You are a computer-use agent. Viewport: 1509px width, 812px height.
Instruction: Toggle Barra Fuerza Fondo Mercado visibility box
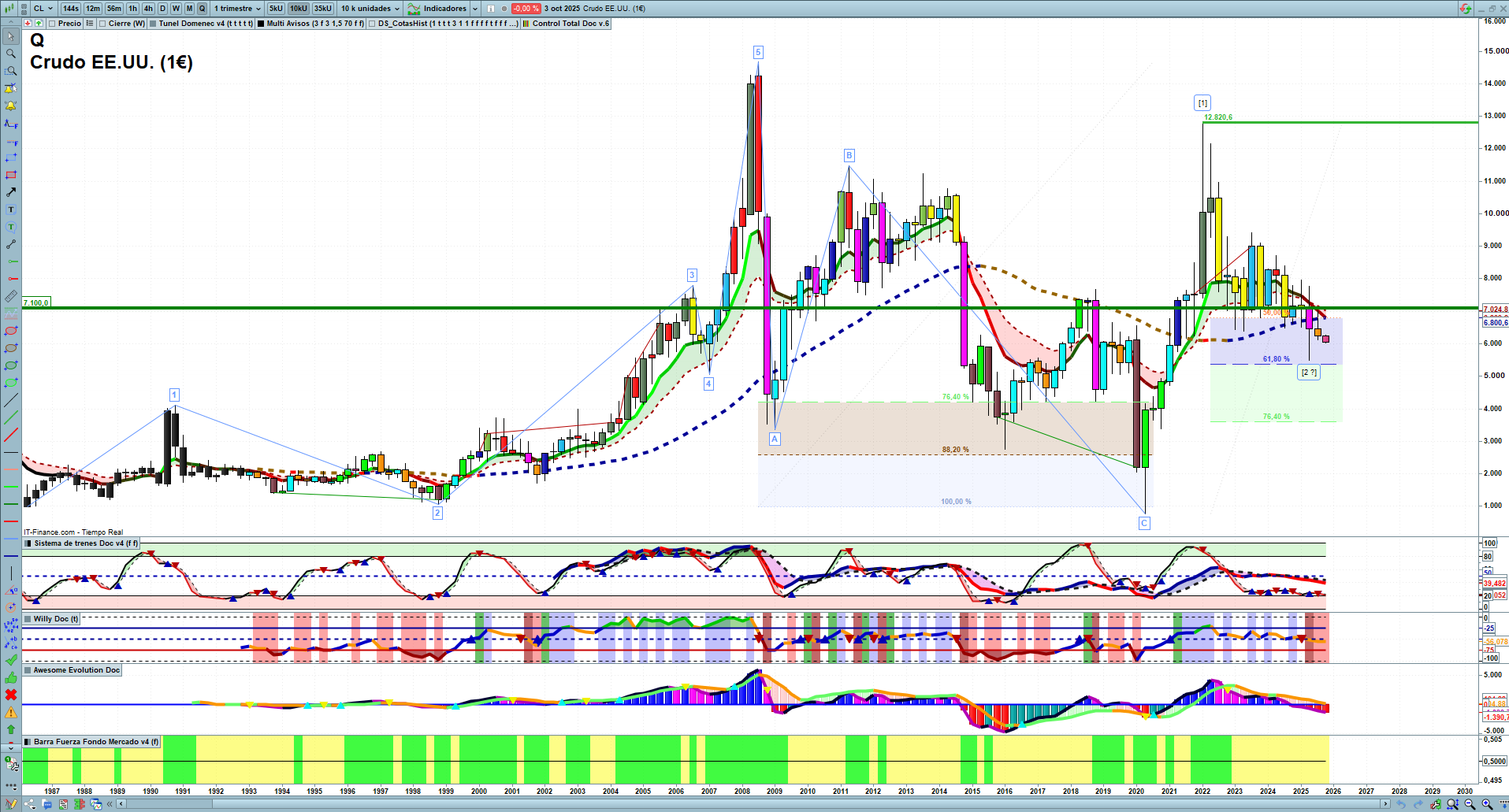28,742
